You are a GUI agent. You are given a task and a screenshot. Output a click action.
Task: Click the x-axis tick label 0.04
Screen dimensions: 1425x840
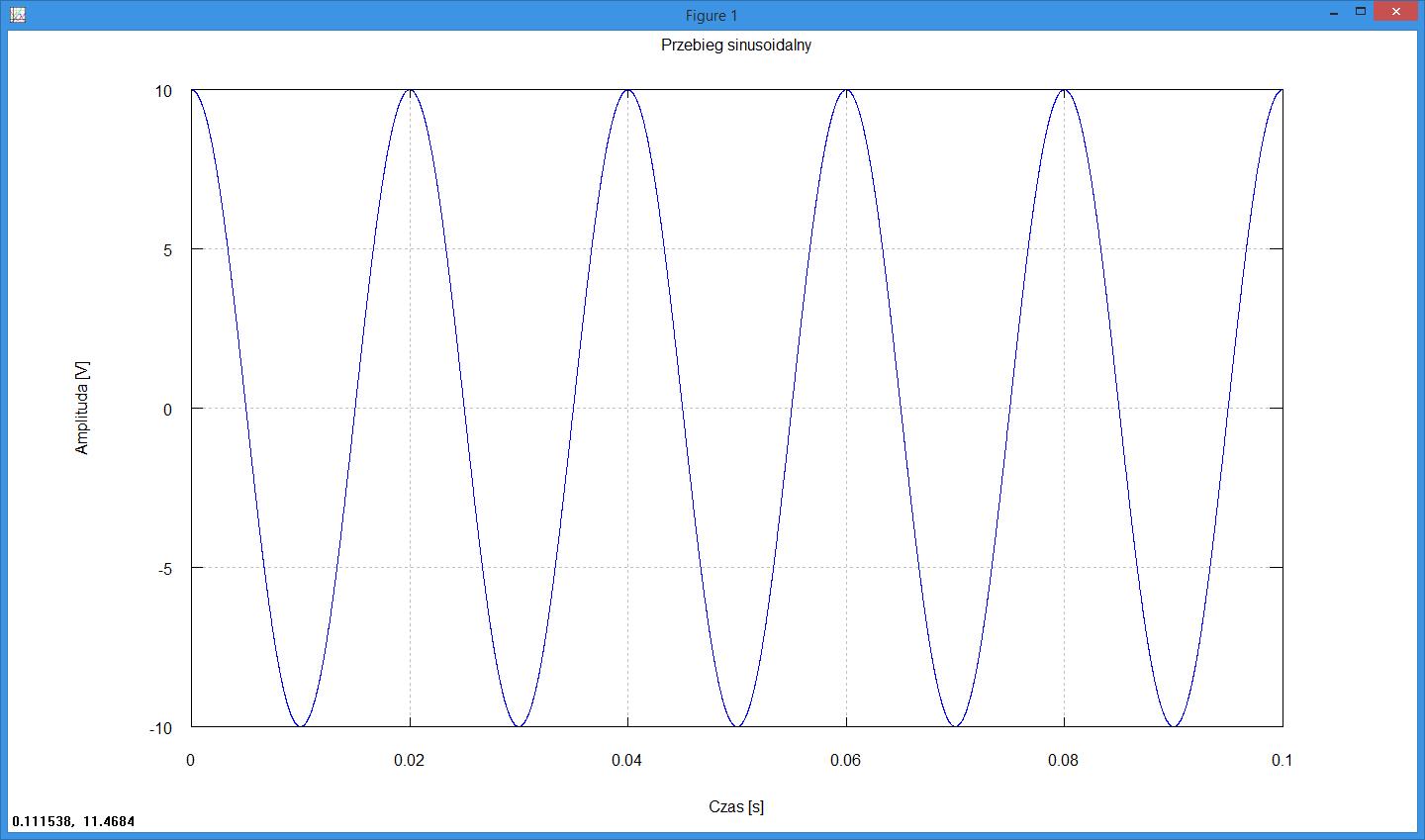tap(627, 760)
